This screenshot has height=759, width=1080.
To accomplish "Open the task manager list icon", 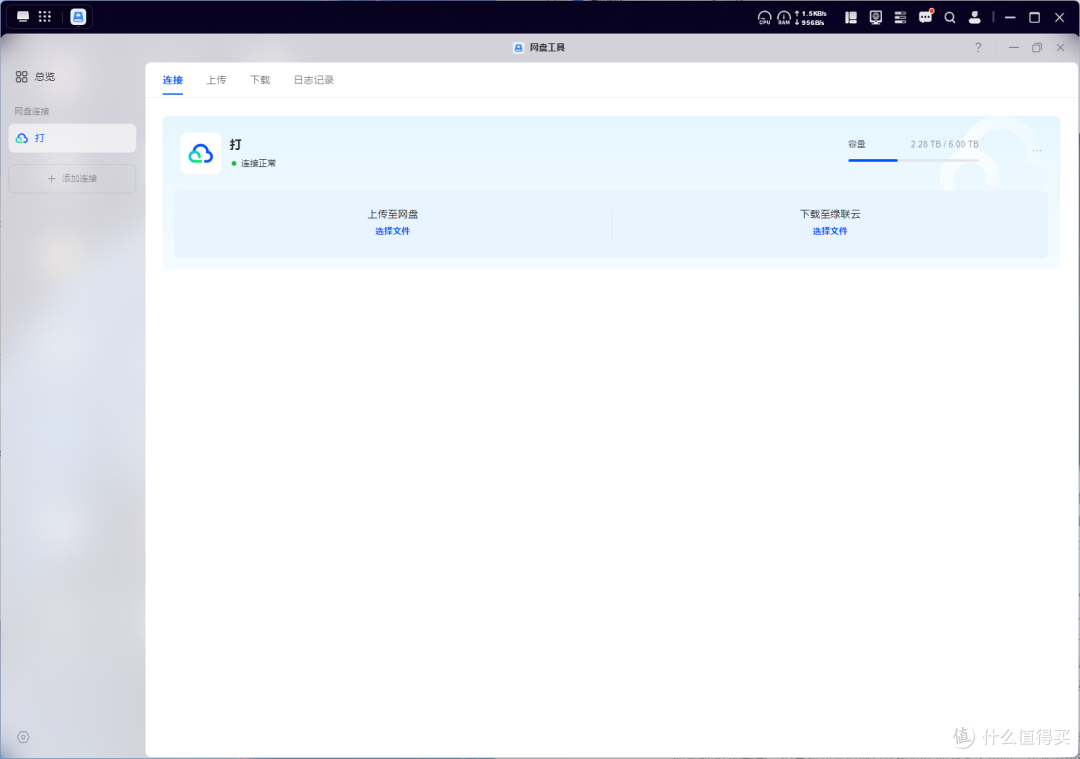I will [900, 17].
